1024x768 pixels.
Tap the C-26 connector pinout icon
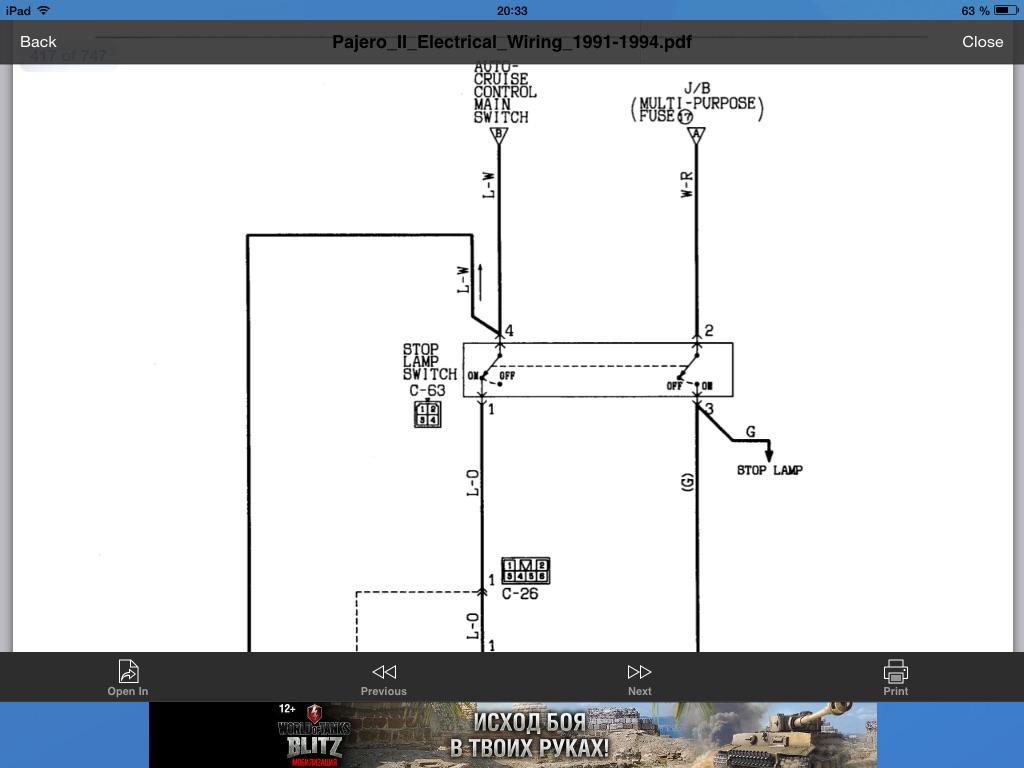tap(525, 571)
